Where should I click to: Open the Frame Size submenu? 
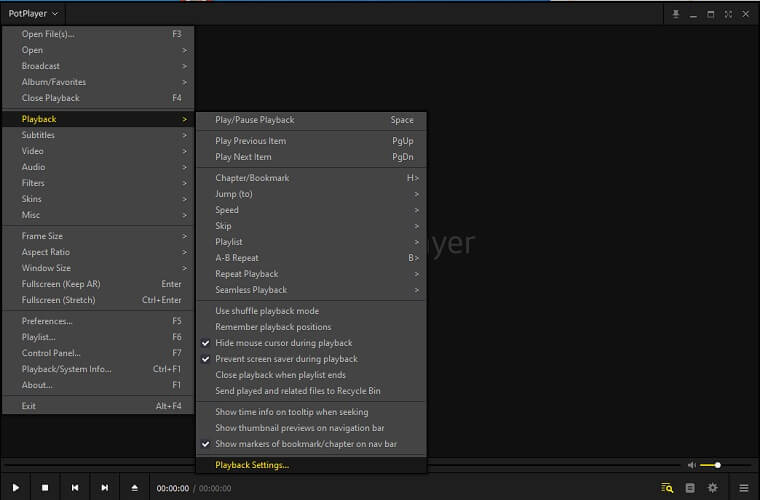(x=98, y=236)
